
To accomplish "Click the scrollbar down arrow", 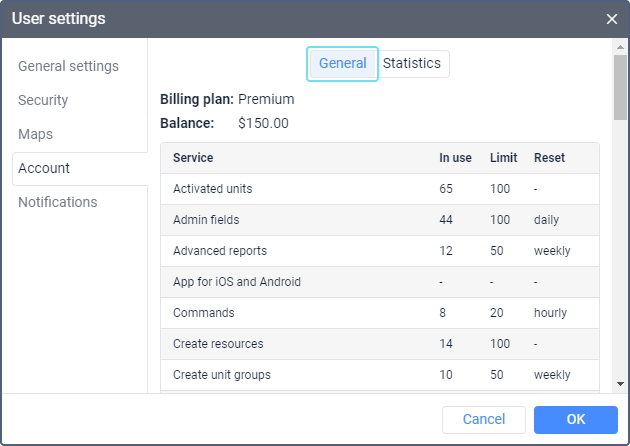I will point(620,383).
